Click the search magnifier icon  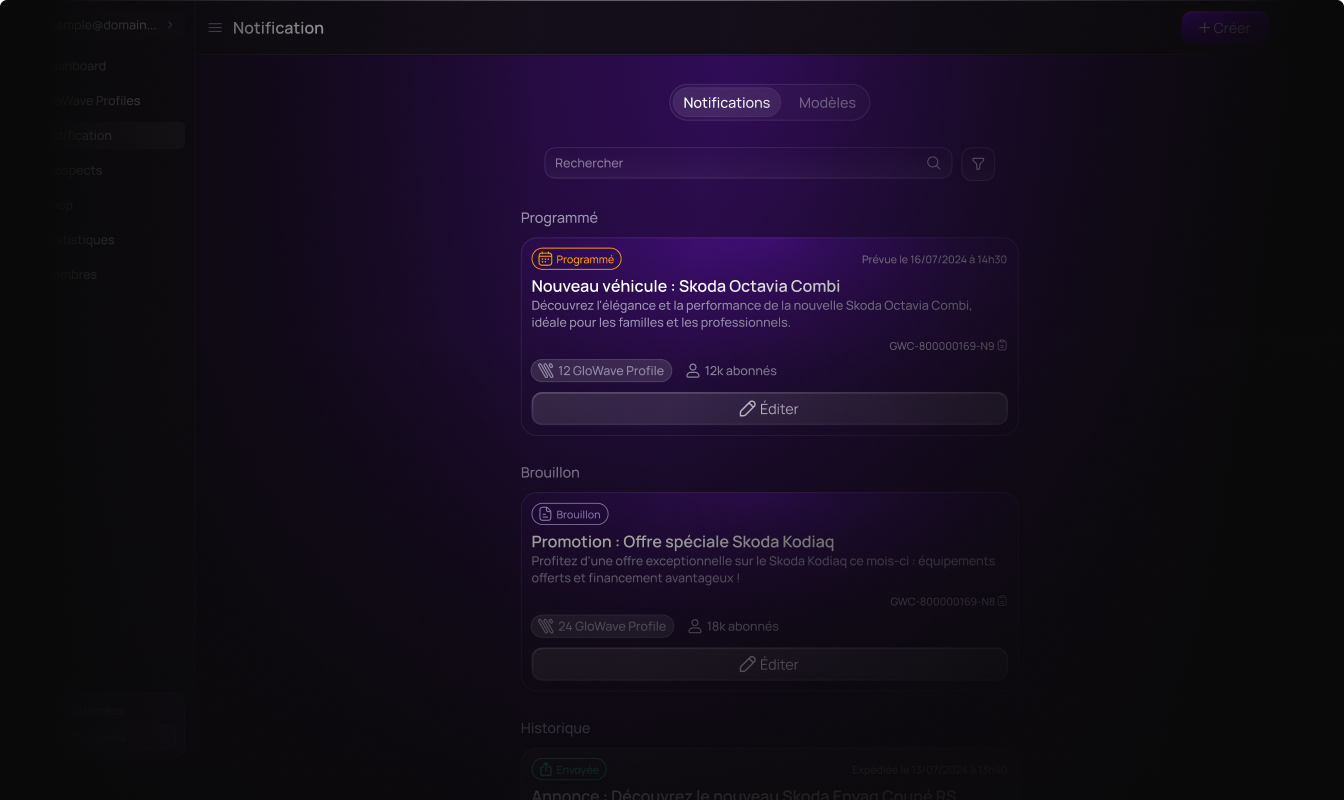click(x=933, y=163)
